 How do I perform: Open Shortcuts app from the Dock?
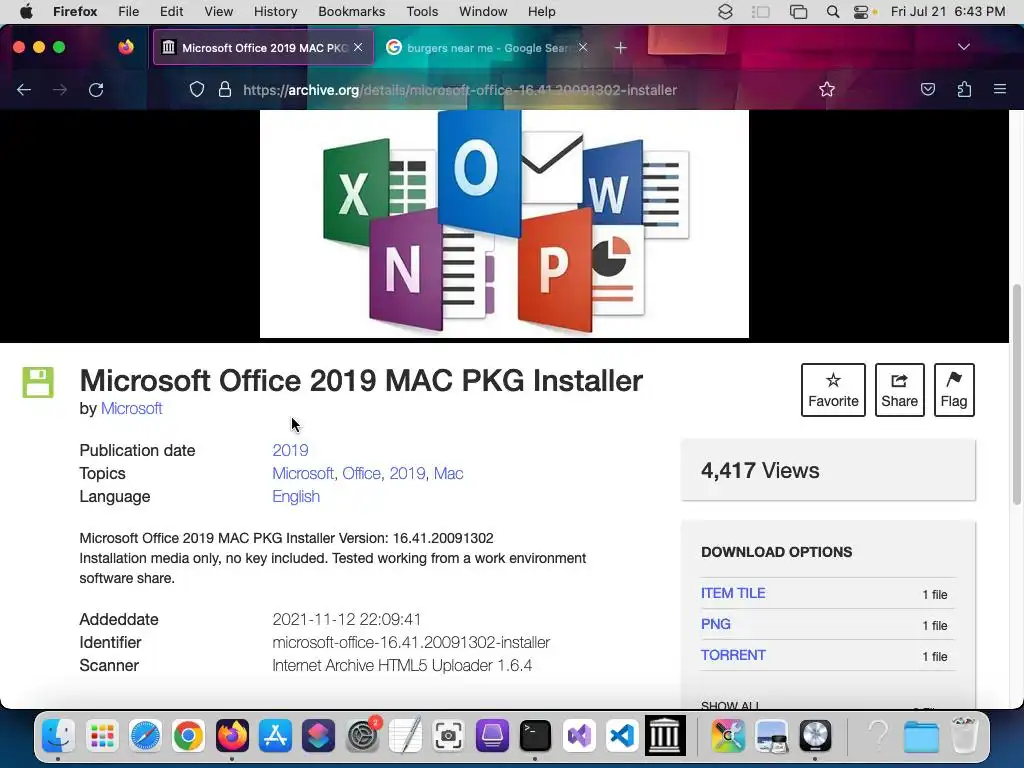click(318, 736)
